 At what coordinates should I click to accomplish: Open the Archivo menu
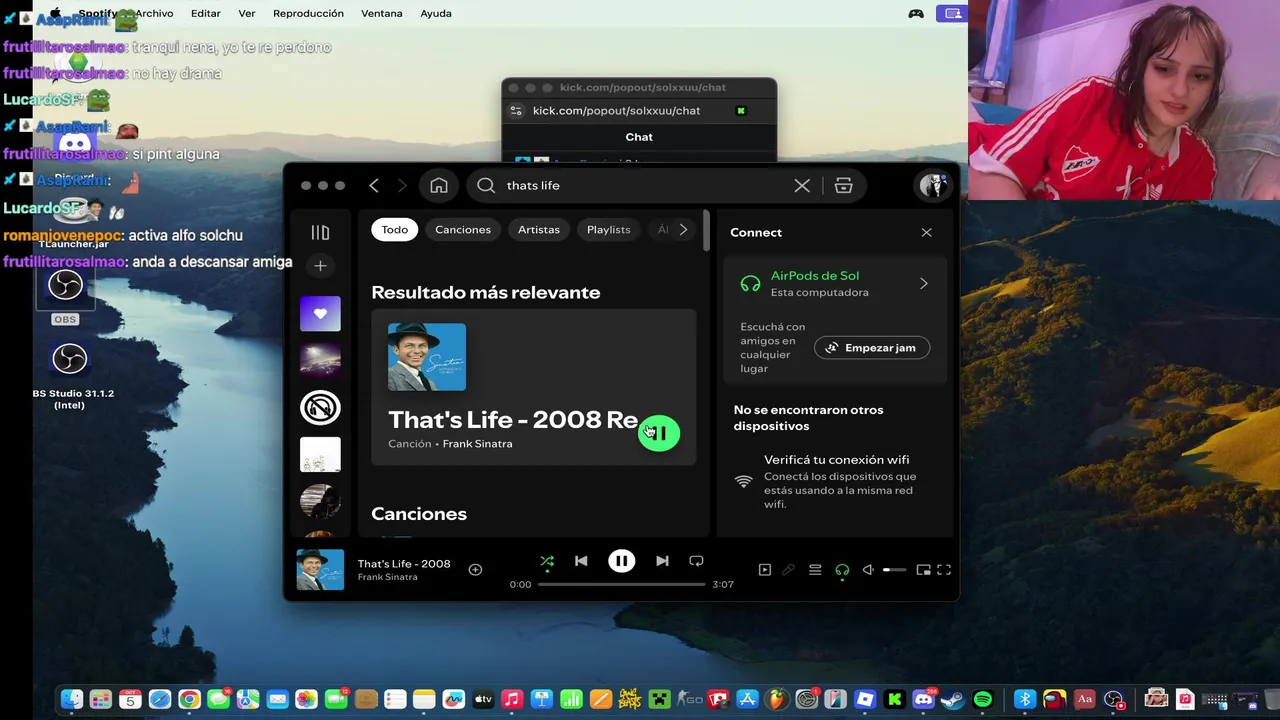[x=154, y=13]
